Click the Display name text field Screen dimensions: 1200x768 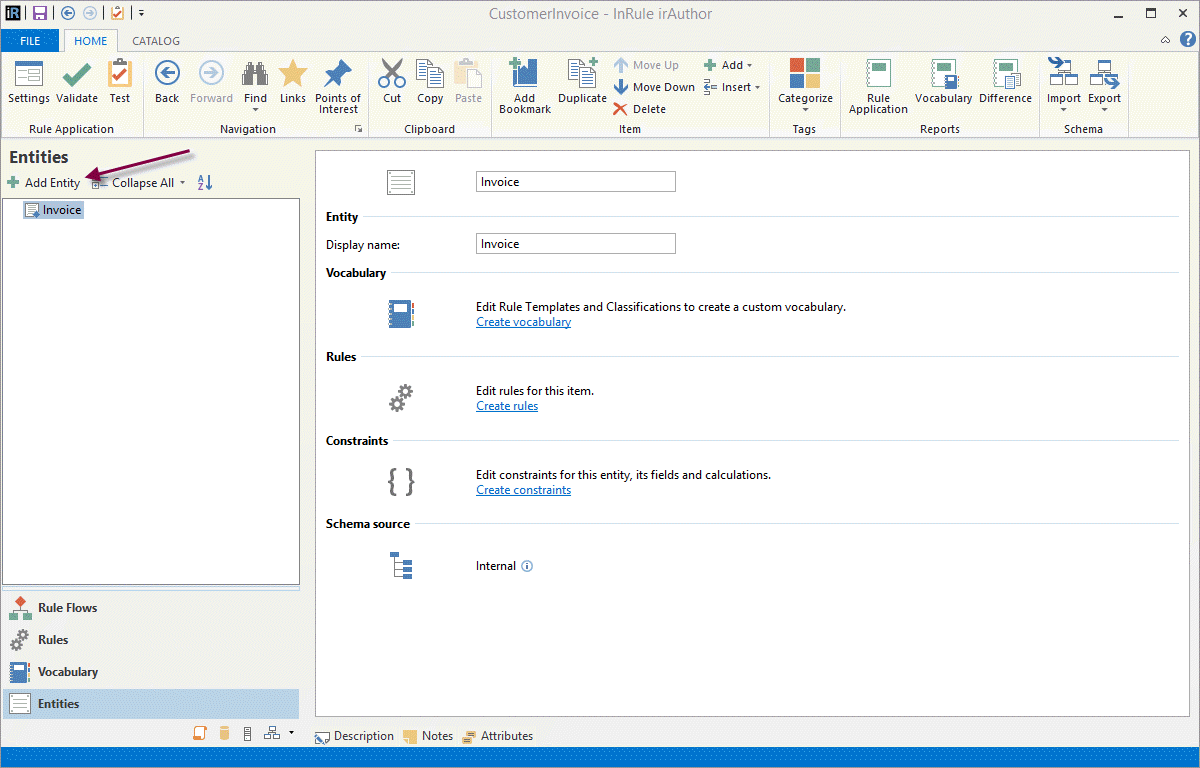click(x=575, y=244)
